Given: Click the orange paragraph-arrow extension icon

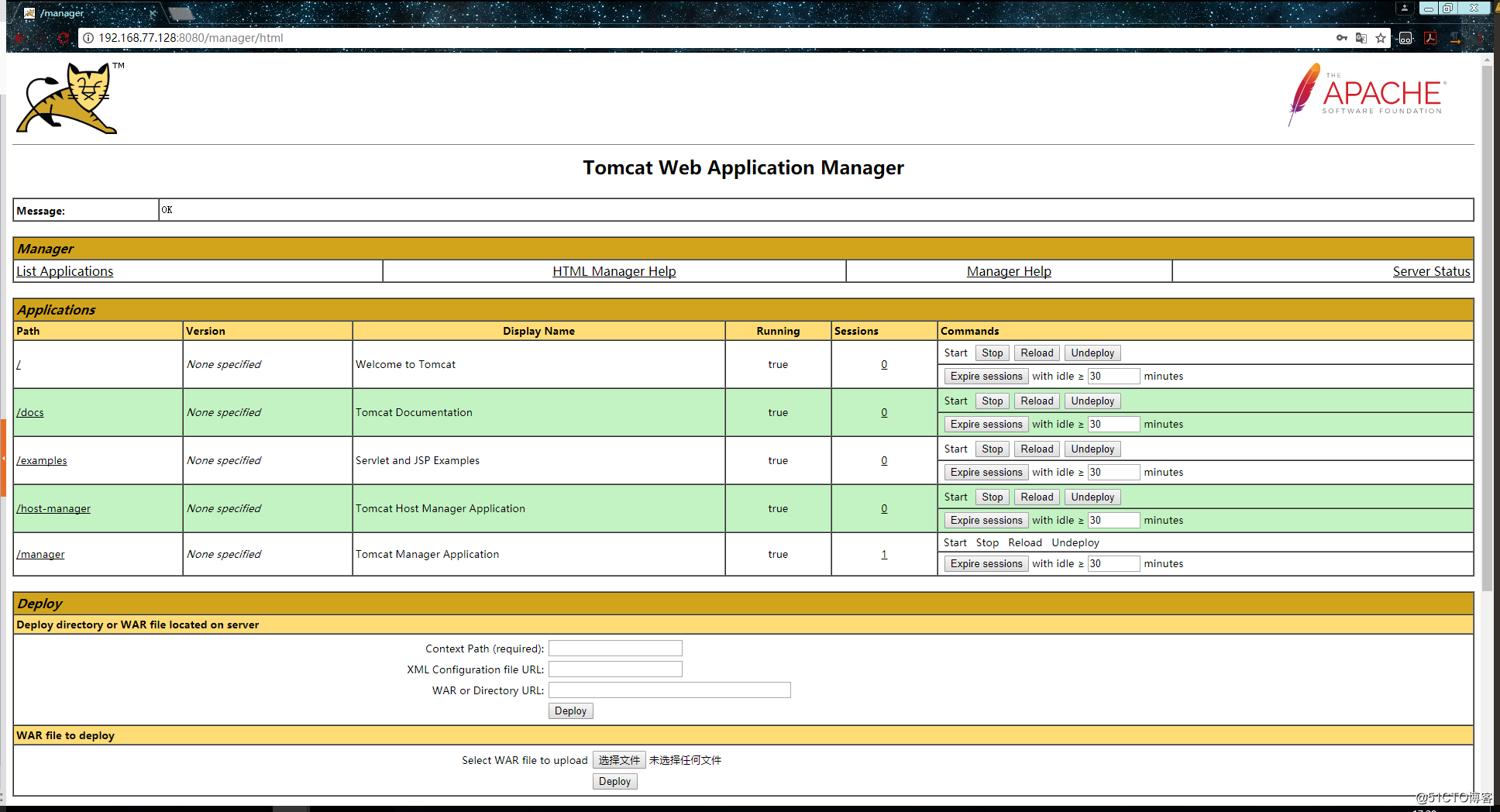Looking at the screenshot, I should pos(1456,38).
